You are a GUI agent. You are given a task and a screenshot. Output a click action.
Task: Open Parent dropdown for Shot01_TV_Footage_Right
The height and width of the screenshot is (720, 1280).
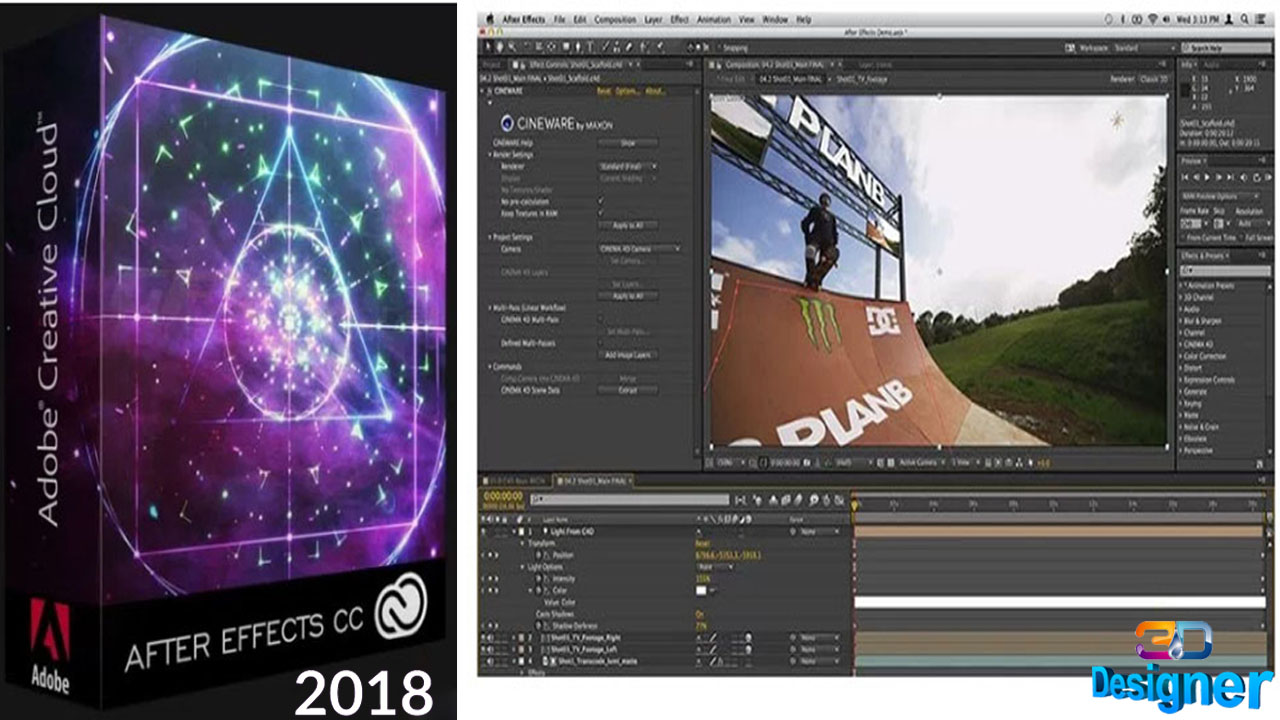pos(820,638)
